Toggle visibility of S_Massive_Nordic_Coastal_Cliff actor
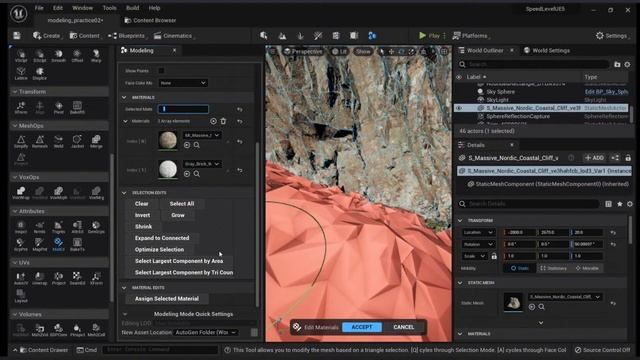Screen dimensions: 640x360 [459, 108]
